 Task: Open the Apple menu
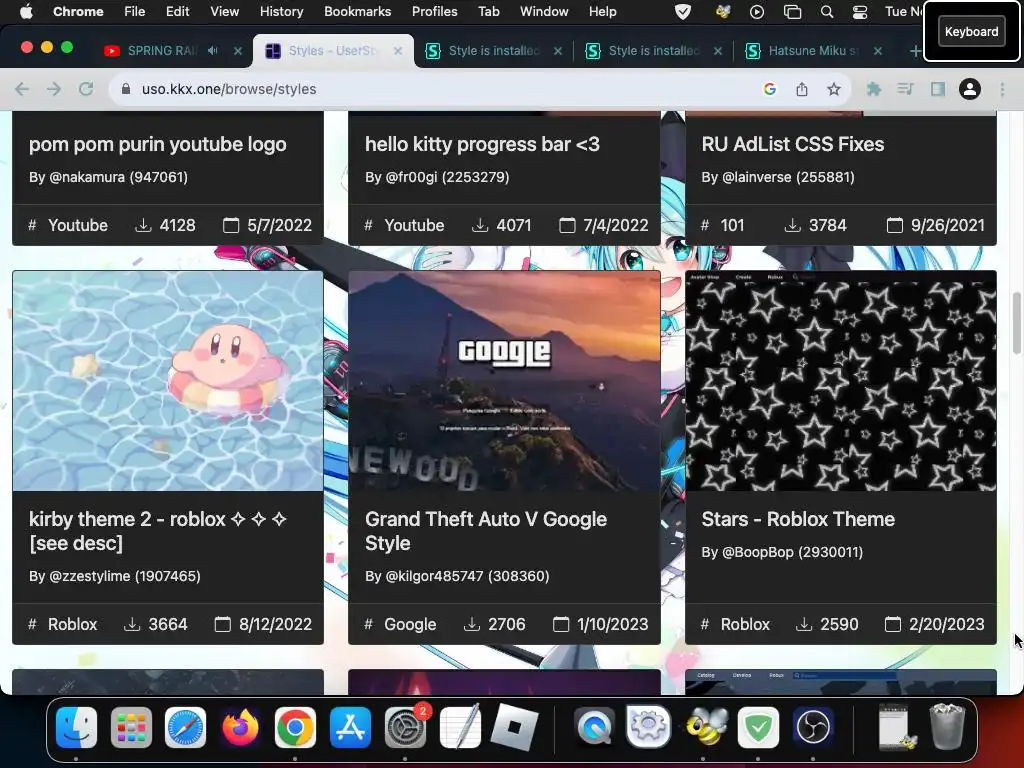pyautogui.click(x=26, y=12)
